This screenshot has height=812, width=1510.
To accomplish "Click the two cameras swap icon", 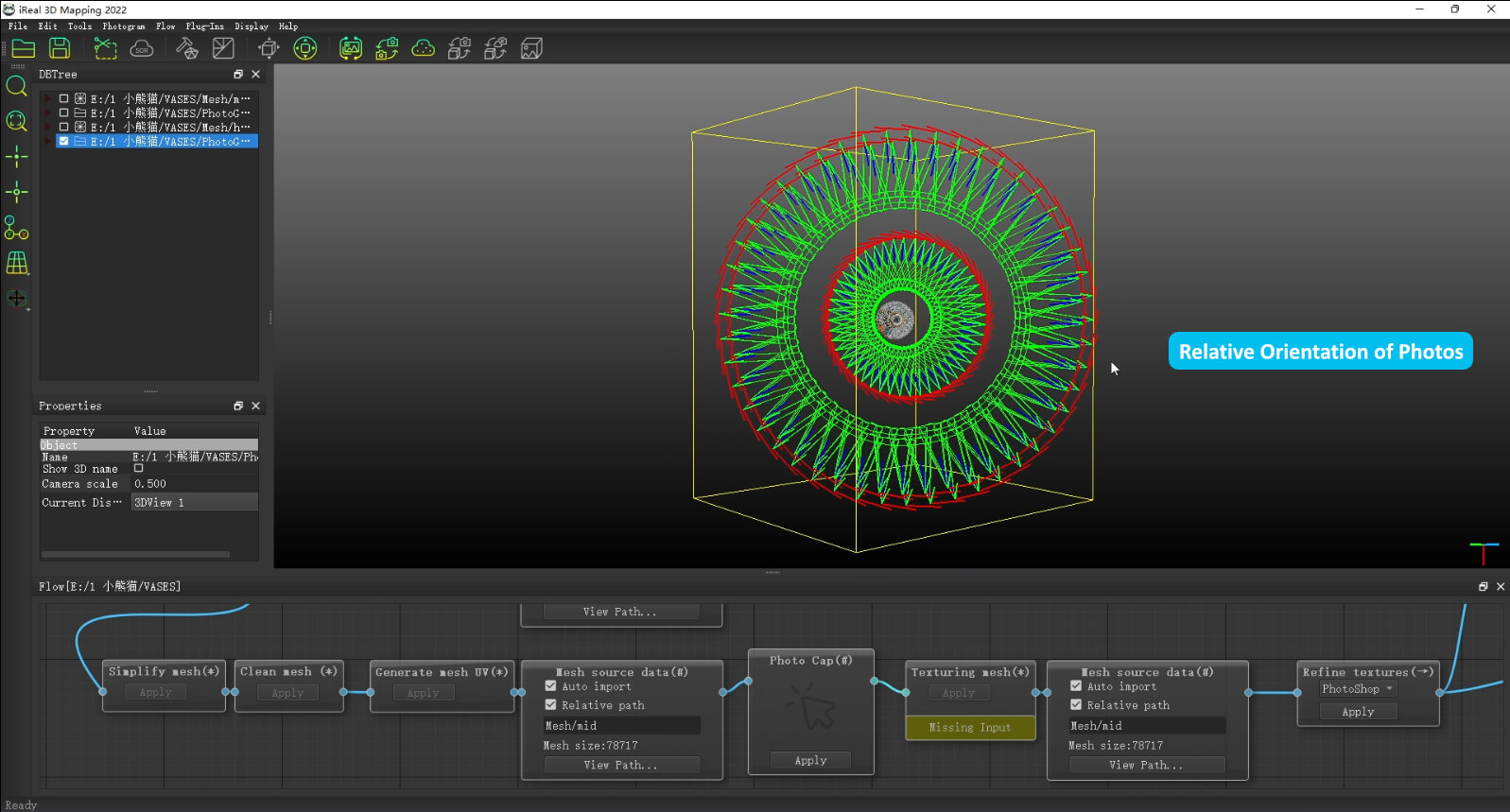I will (x=387, y=48).
